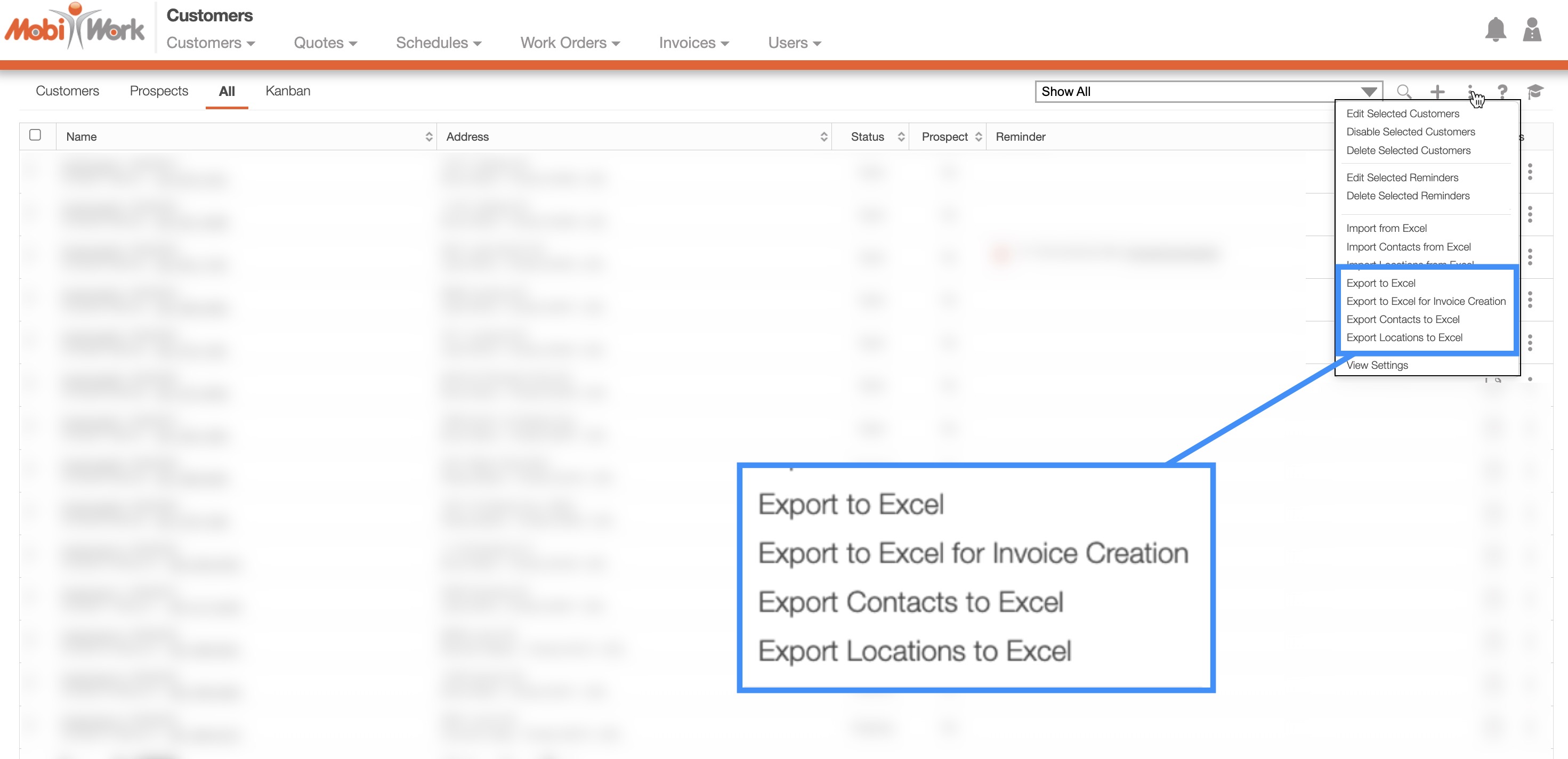Screen dimensions: 1568x759
Task: Select Export Locations to Excel
Action: click(1404, 337)
